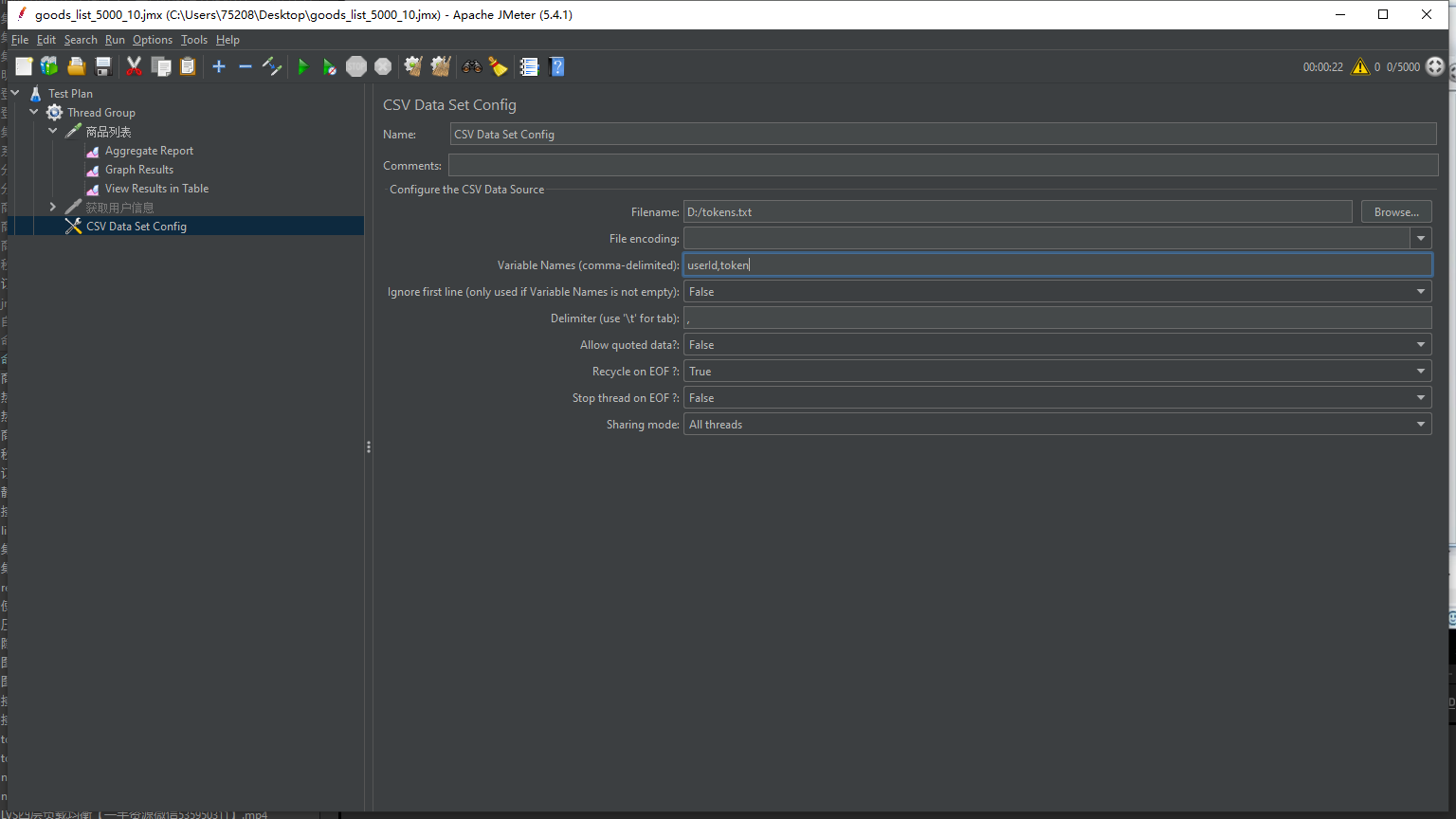Click the Cut scissors icon
This screenshot has height=819, width=1456.
pyautogui.click(x=134, y=66)
